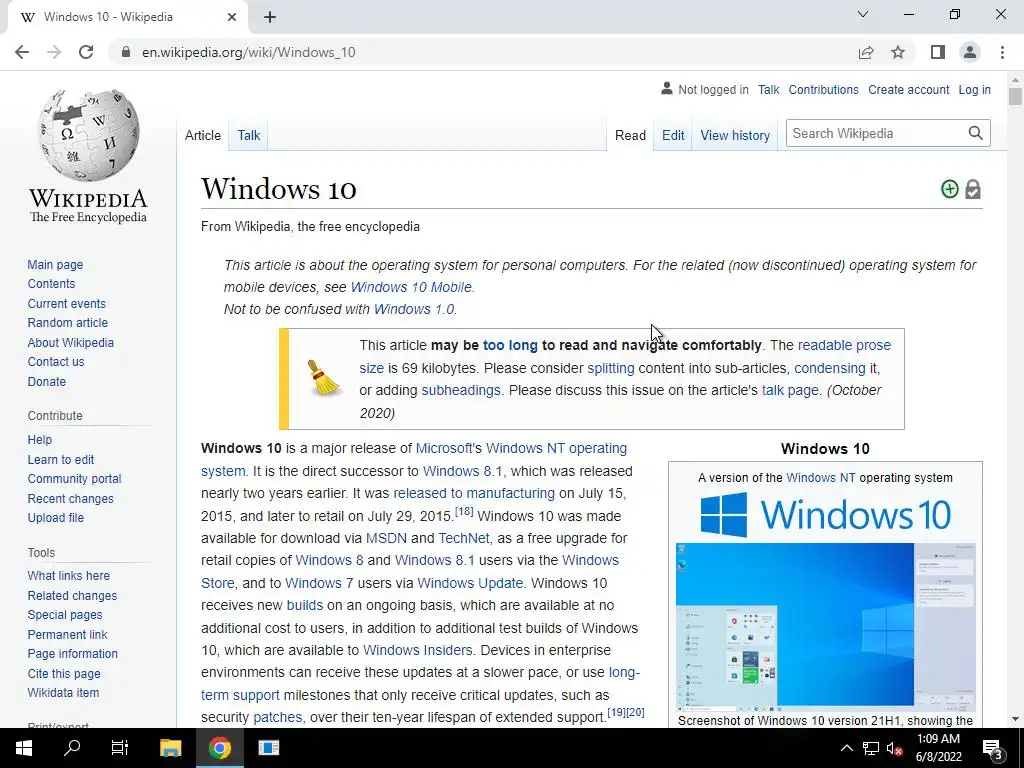Open the Windows Start button
The height and width of the screenshot is (768, 1024).
(x=24, y=748)
